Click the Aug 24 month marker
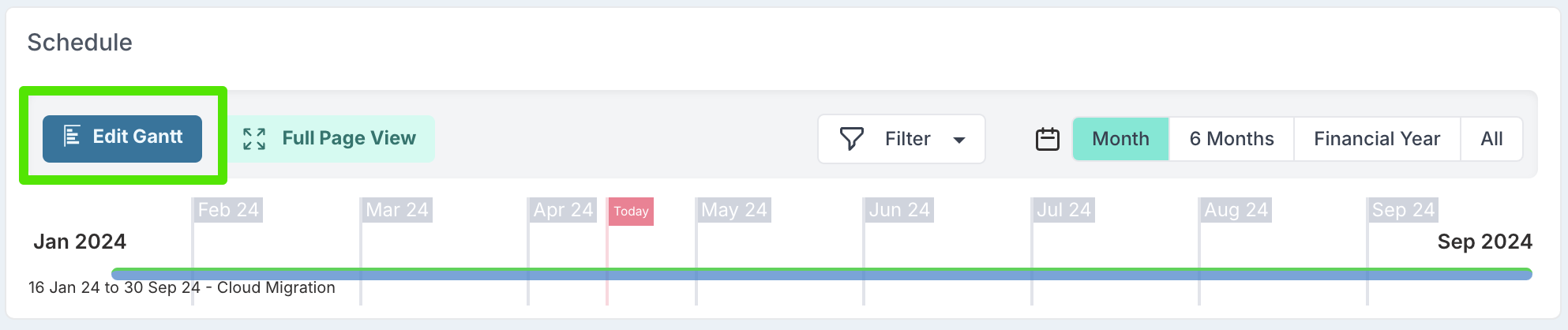 coord(1236,210)
